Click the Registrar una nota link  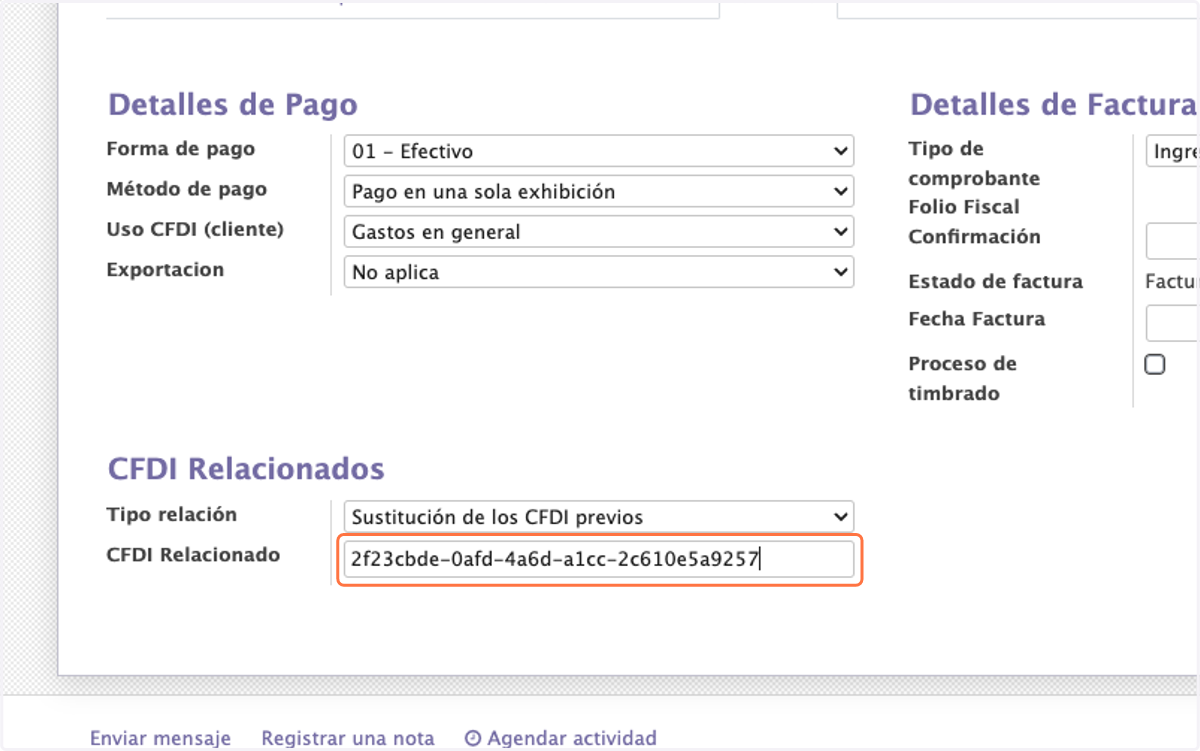coord(348,738)
